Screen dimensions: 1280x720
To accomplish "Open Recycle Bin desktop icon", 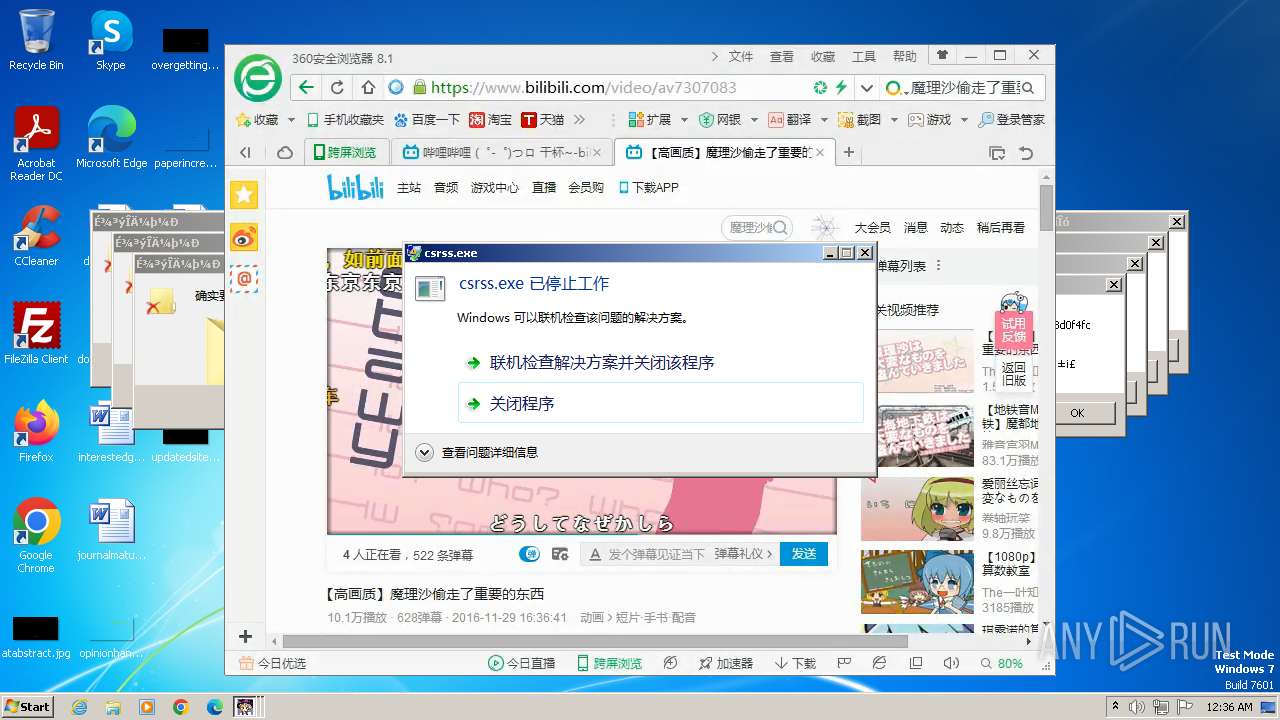I will point(36,40).
